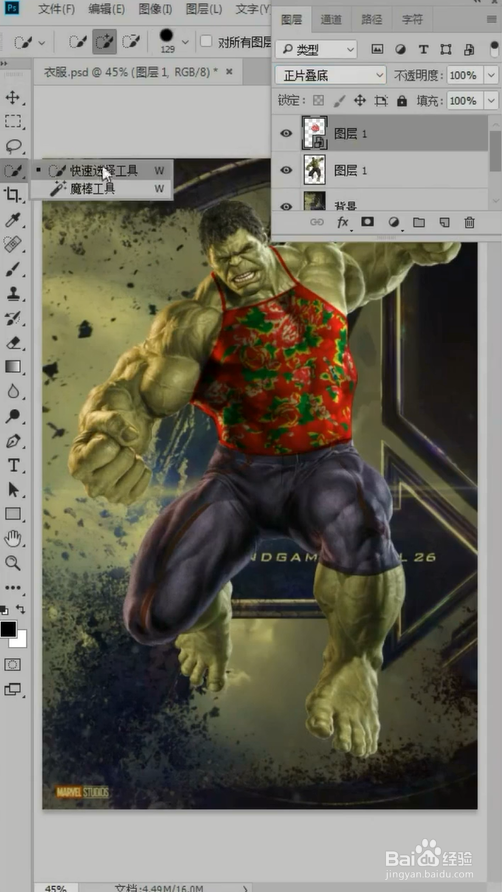Choose Add to Selection mode

click(x=104, y=42)
